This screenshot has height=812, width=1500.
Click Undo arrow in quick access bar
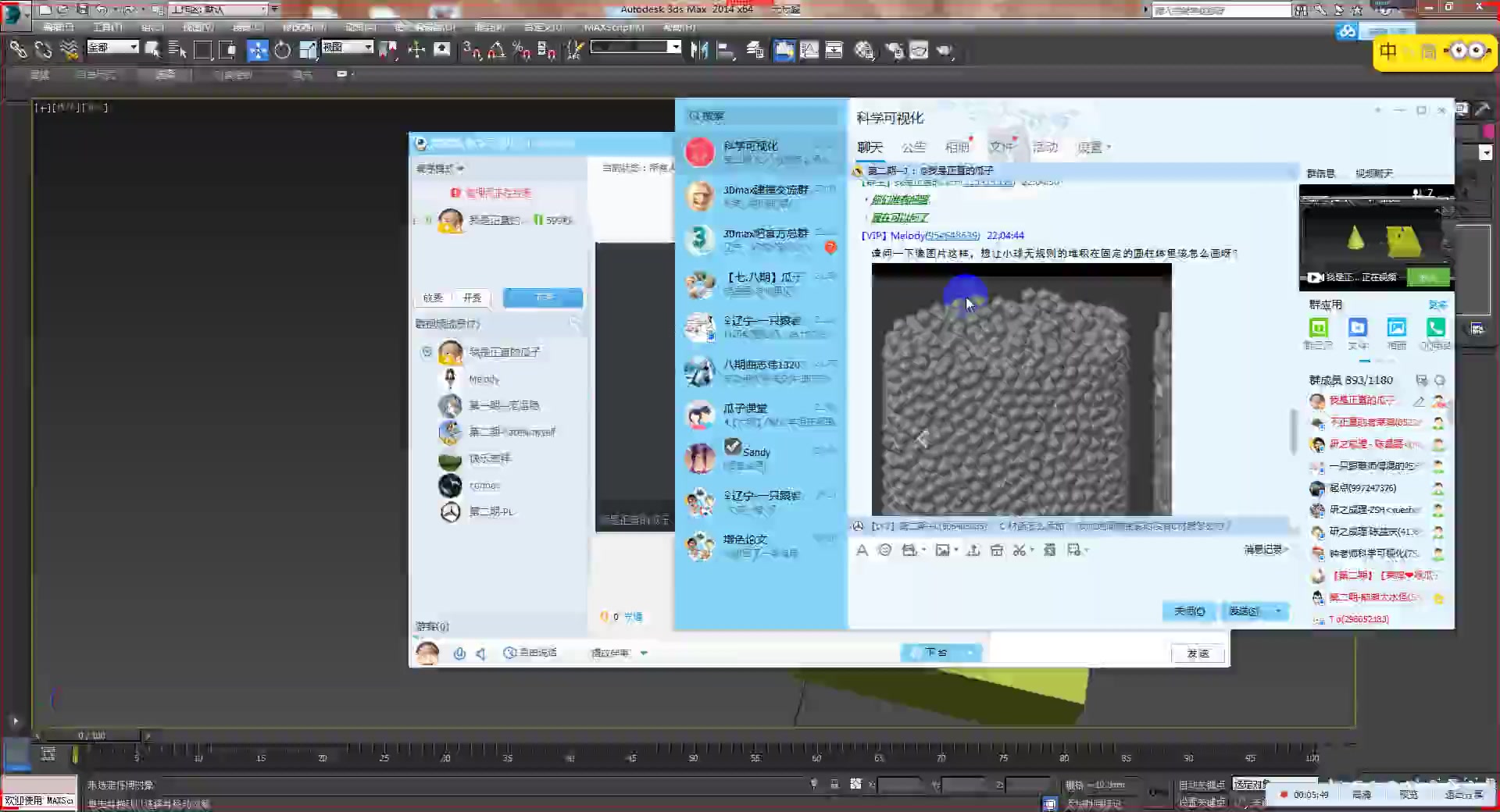click(101, 9)
